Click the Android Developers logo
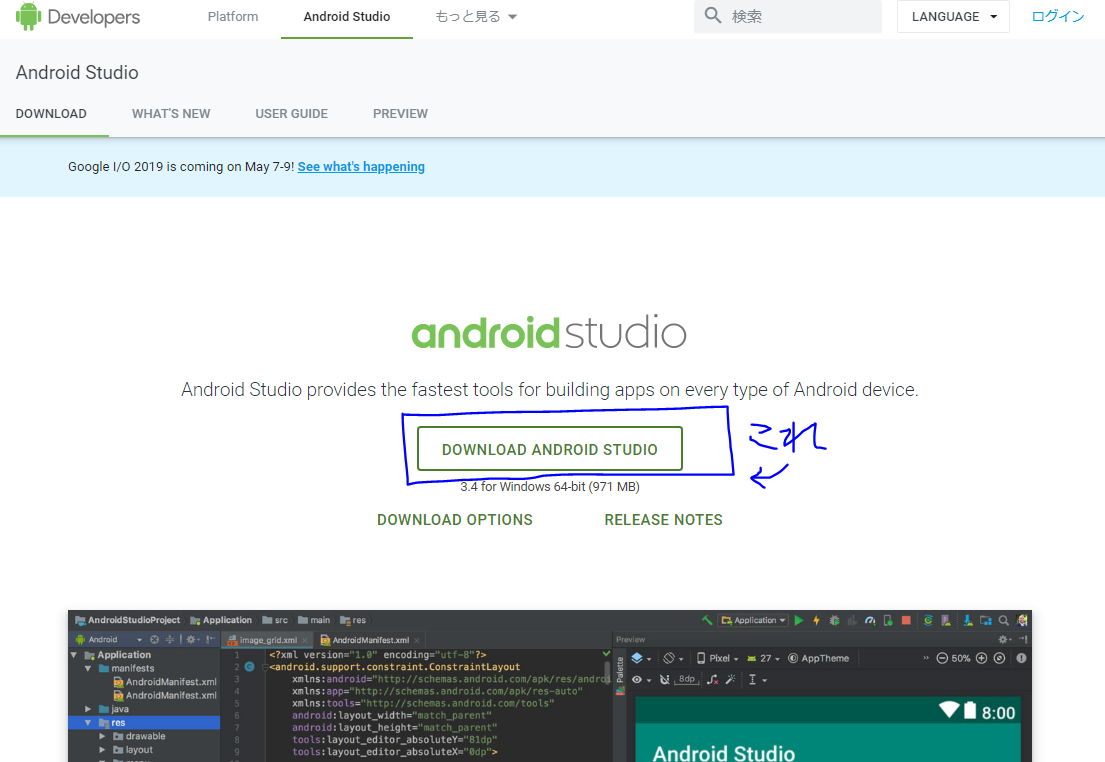 pyautogui.click(x=78, y=16)
